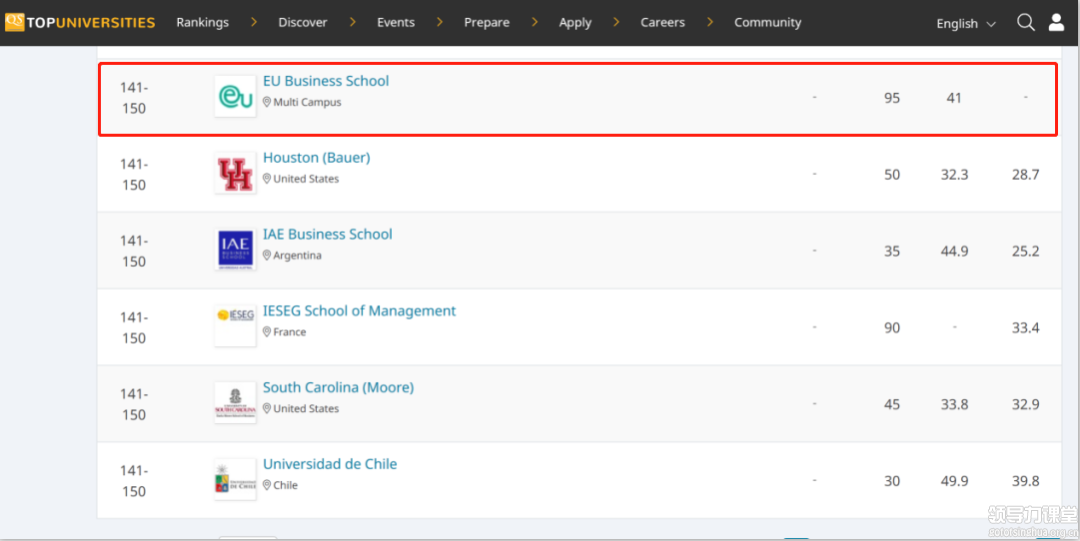Image resolution: width=1080 pixels, height=541 pixels.
Task: Open the Rankings menu
Action: (202, 22)
